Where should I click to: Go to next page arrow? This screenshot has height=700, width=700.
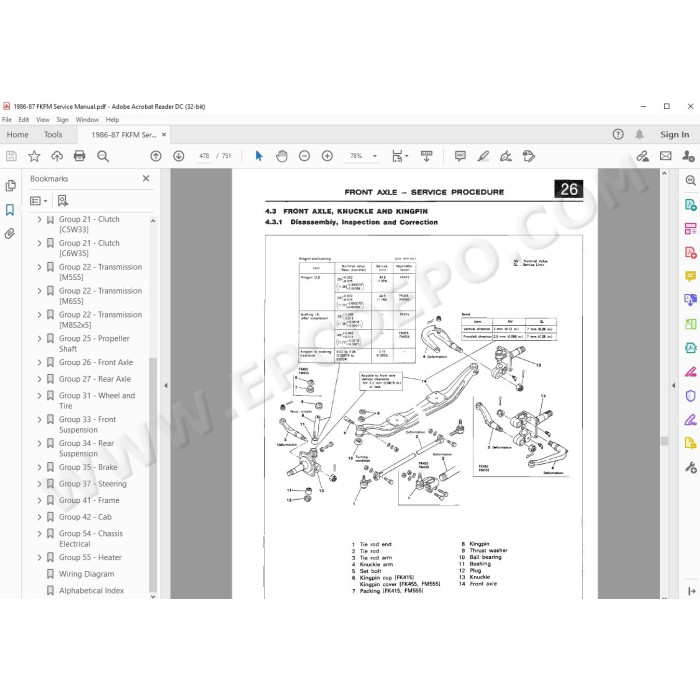pos(179,156)
